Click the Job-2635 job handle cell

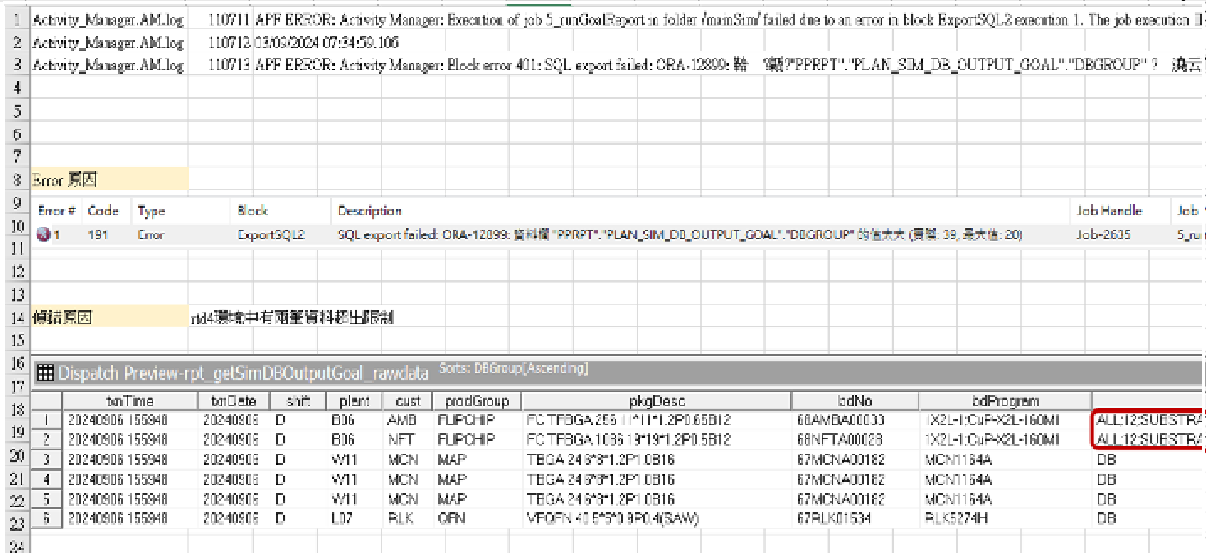coord(1101,235)
